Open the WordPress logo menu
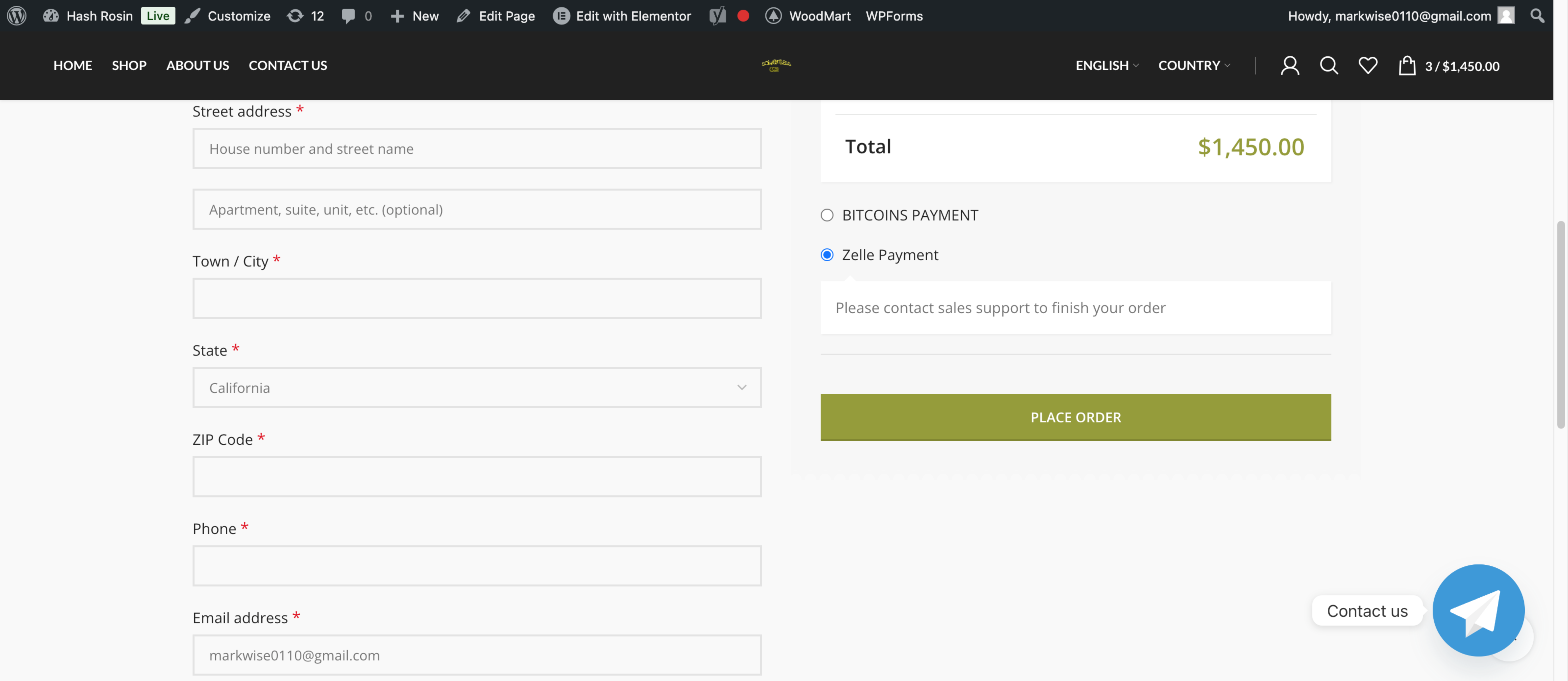The image size is (1568, 681). [x=16, y=16]
